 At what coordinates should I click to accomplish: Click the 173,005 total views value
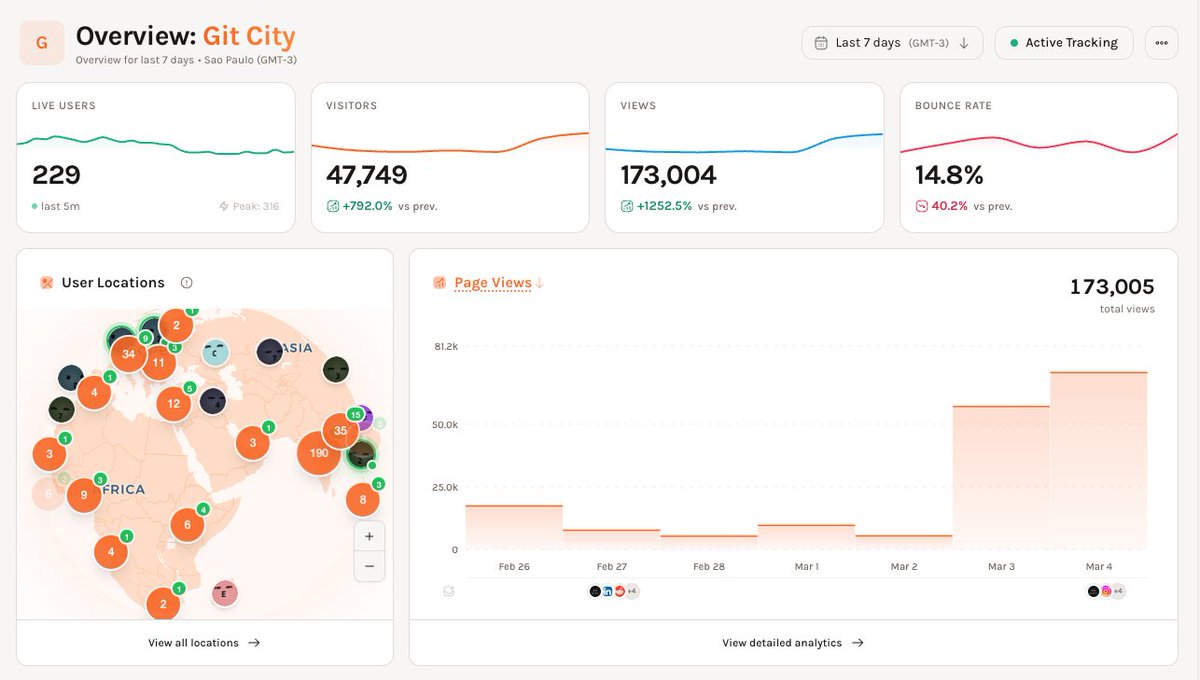point(1112,287)
